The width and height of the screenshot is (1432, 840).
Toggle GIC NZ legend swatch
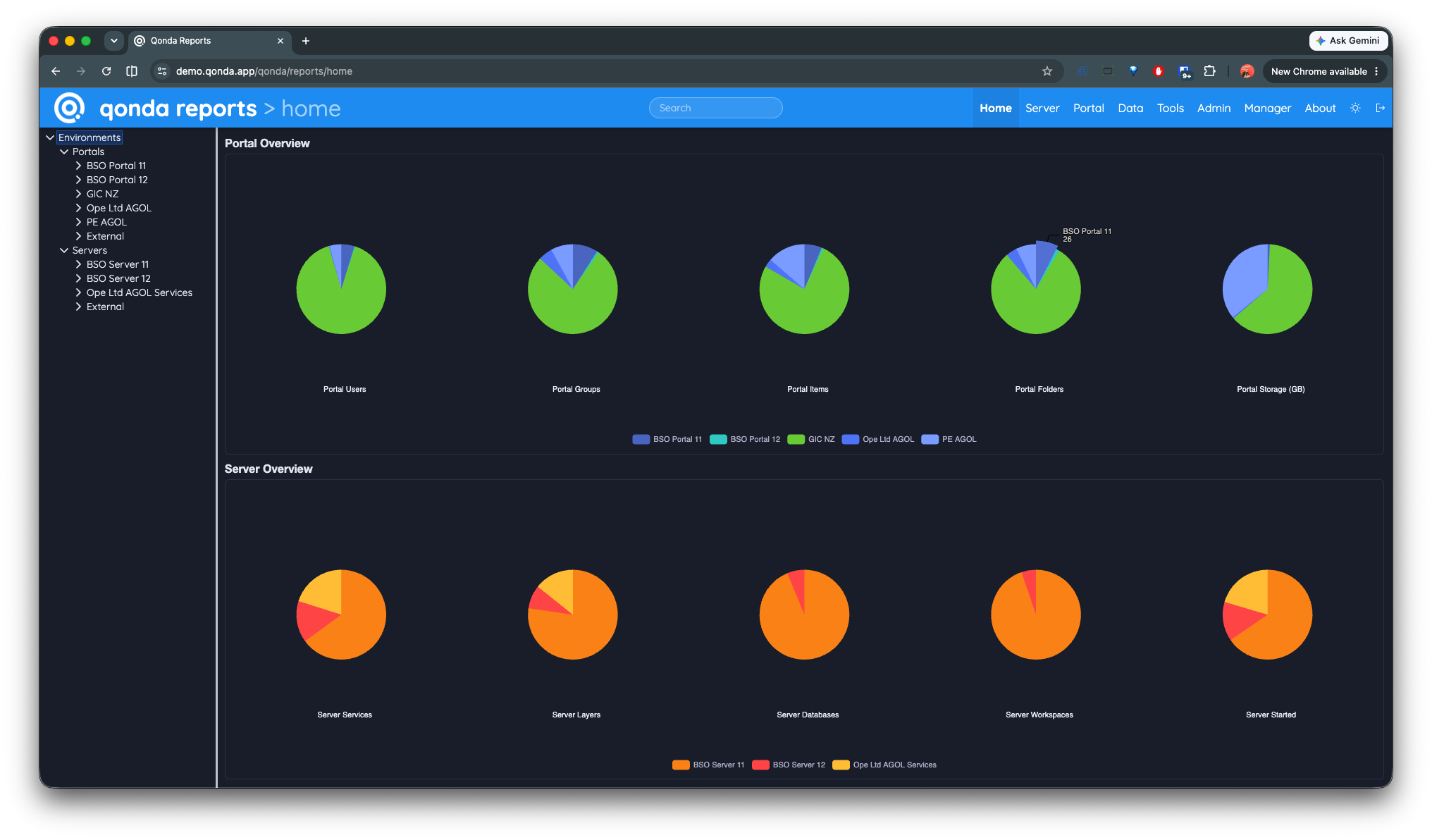(x=796, y=439)
